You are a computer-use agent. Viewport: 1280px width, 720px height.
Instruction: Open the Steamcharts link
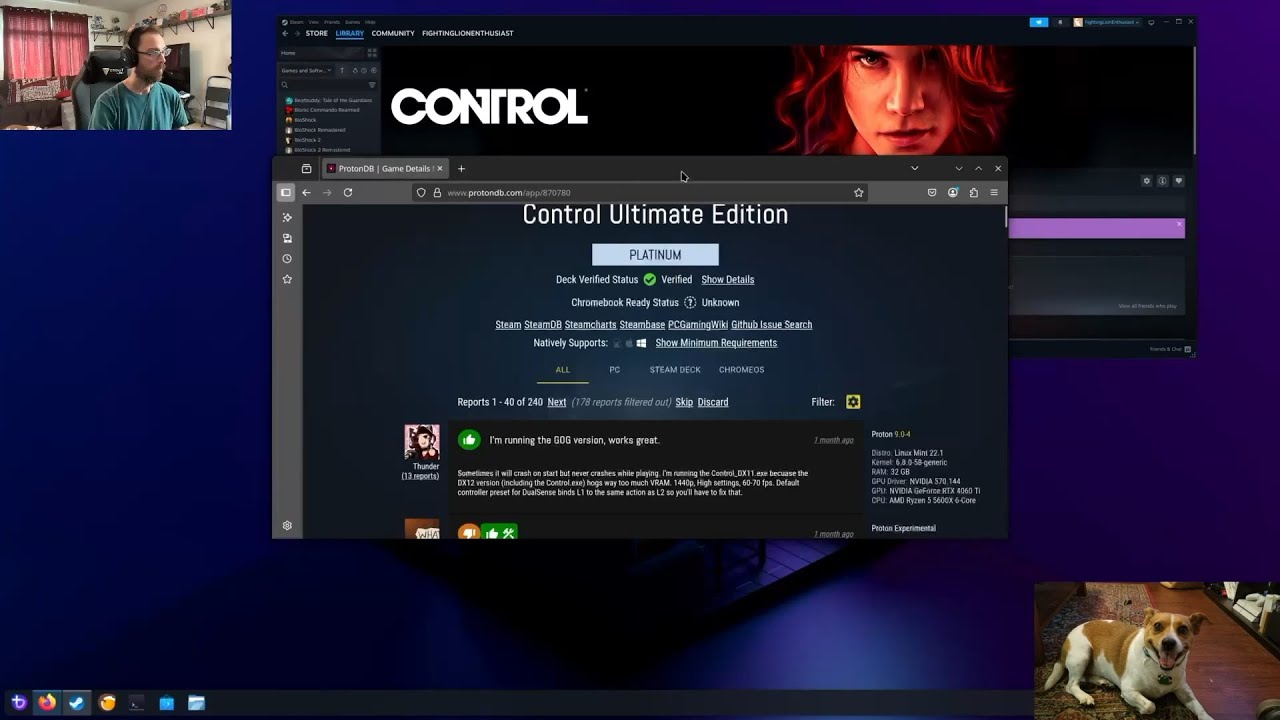590,324
